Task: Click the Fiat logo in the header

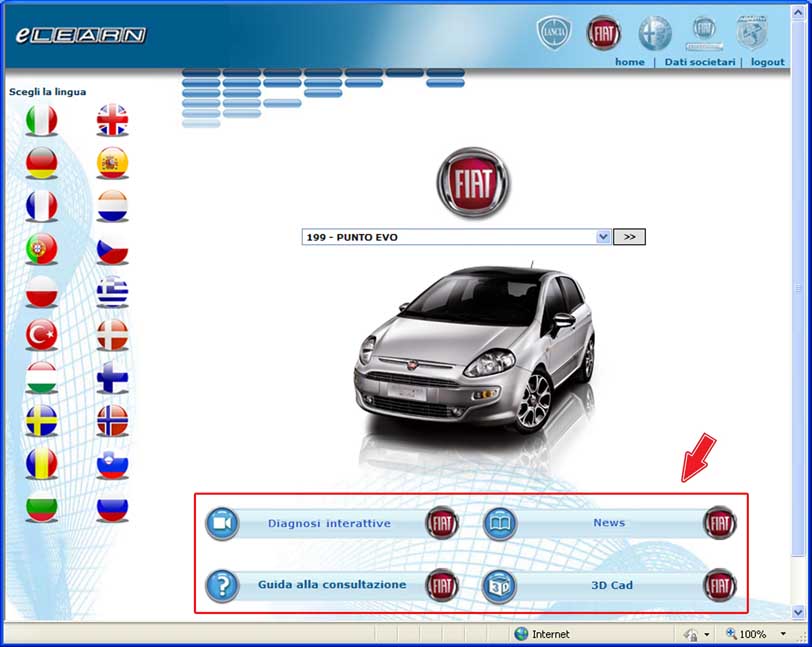Action: pyautogui.click(x=603, y=32)
